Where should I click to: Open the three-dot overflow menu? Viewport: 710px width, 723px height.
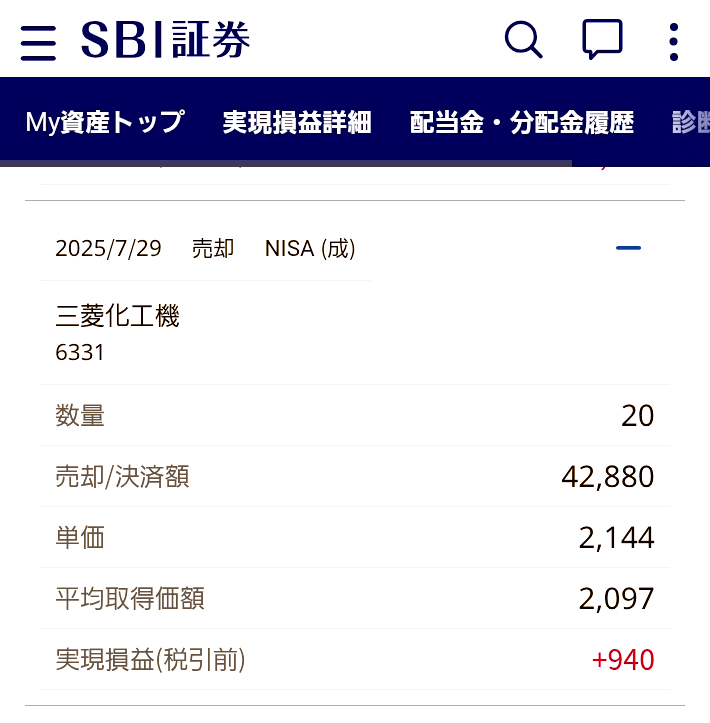point(673,42)
